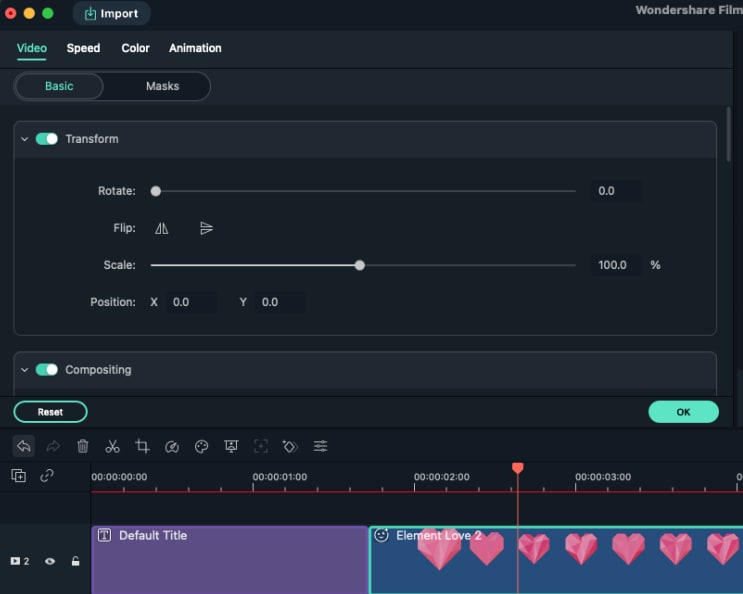Image resolution: width=743 pixels, height=594 pixels.
Task: Click the Position X field
Action: tap(192, 302)
